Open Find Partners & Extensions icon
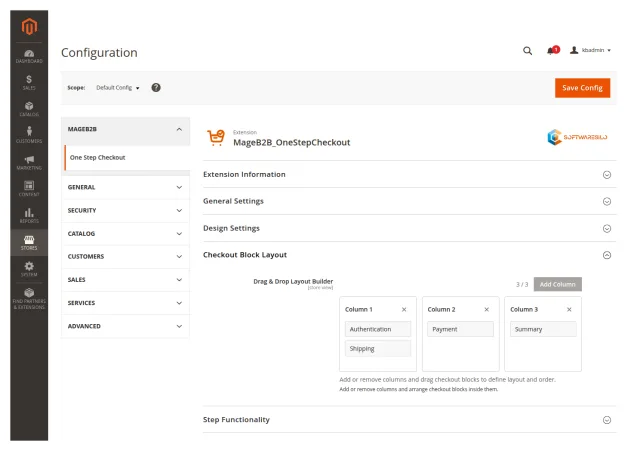Viewport: 640px width, 451px height. point(29,299)
